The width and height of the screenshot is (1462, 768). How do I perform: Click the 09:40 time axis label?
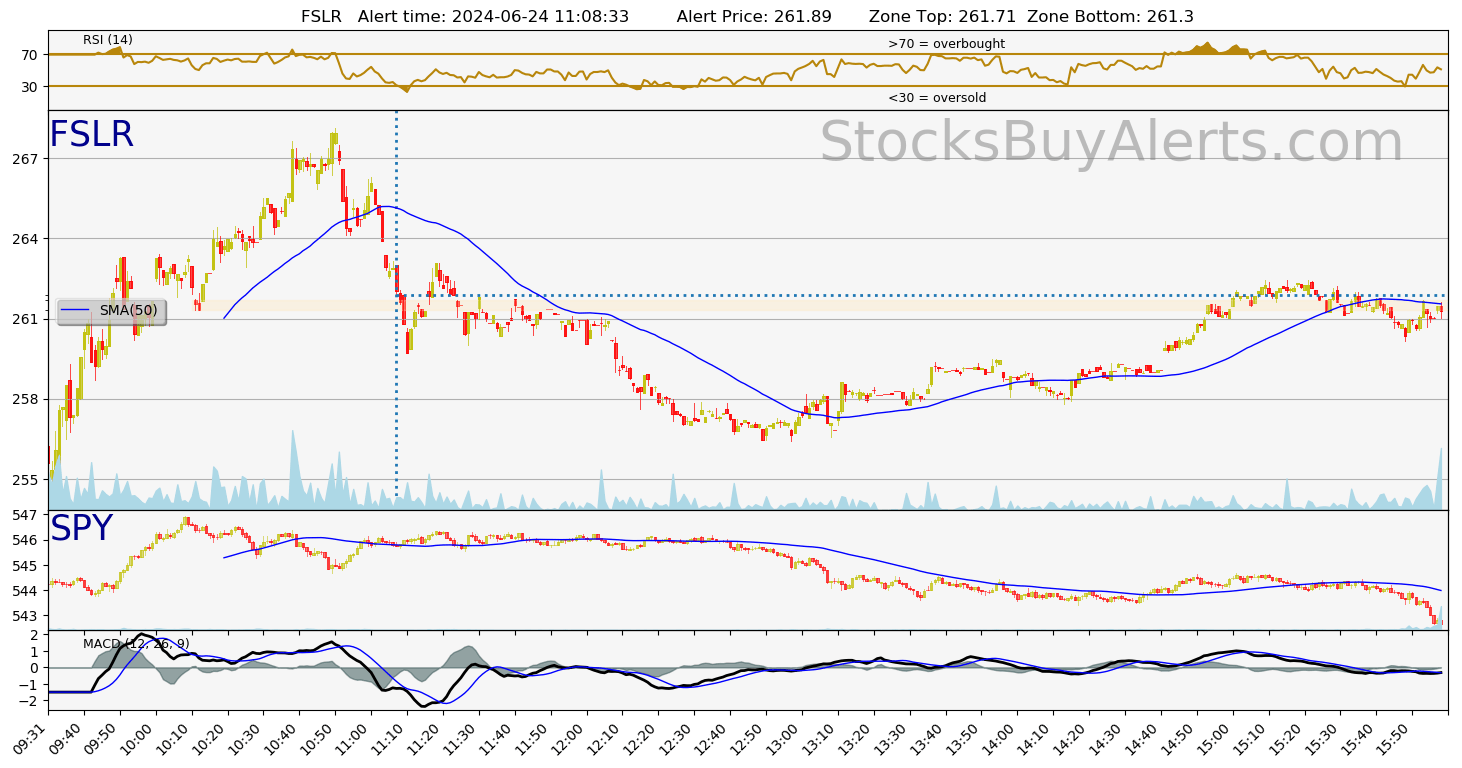(67, 738)
